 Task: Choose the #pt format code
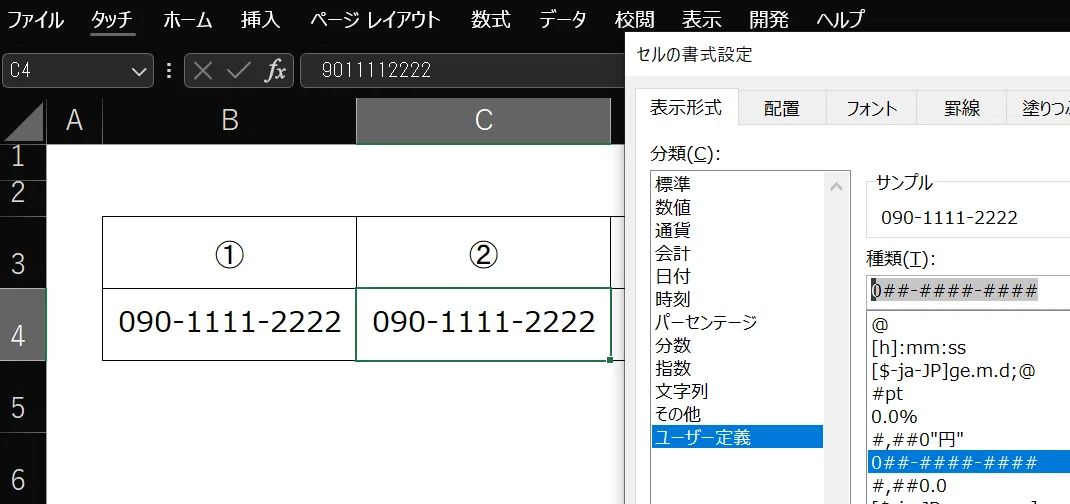tap(969, 394)
